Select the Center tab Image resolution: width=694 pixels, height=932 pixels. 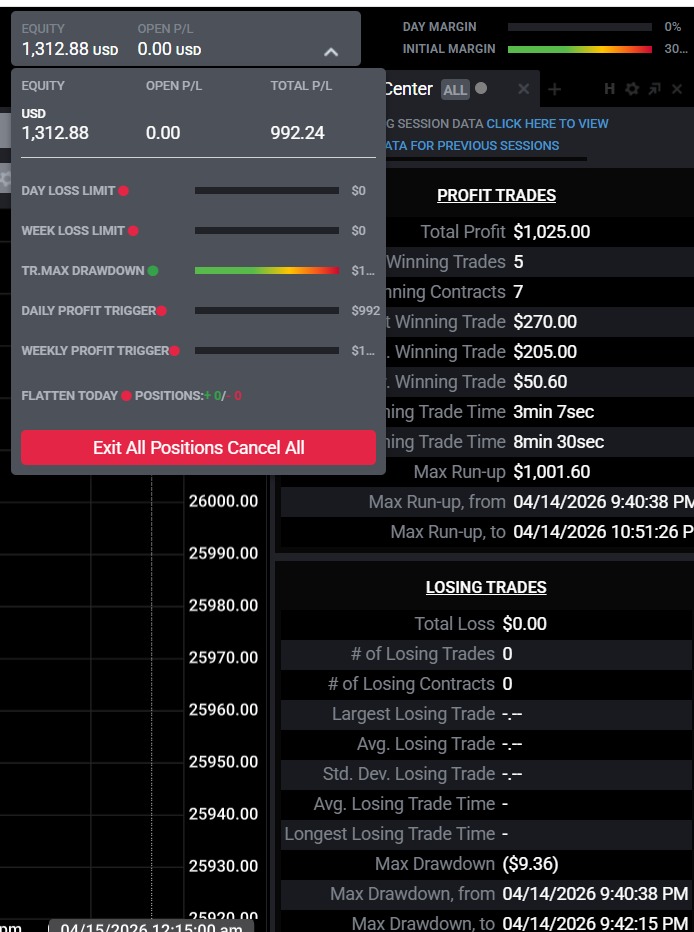409,90
